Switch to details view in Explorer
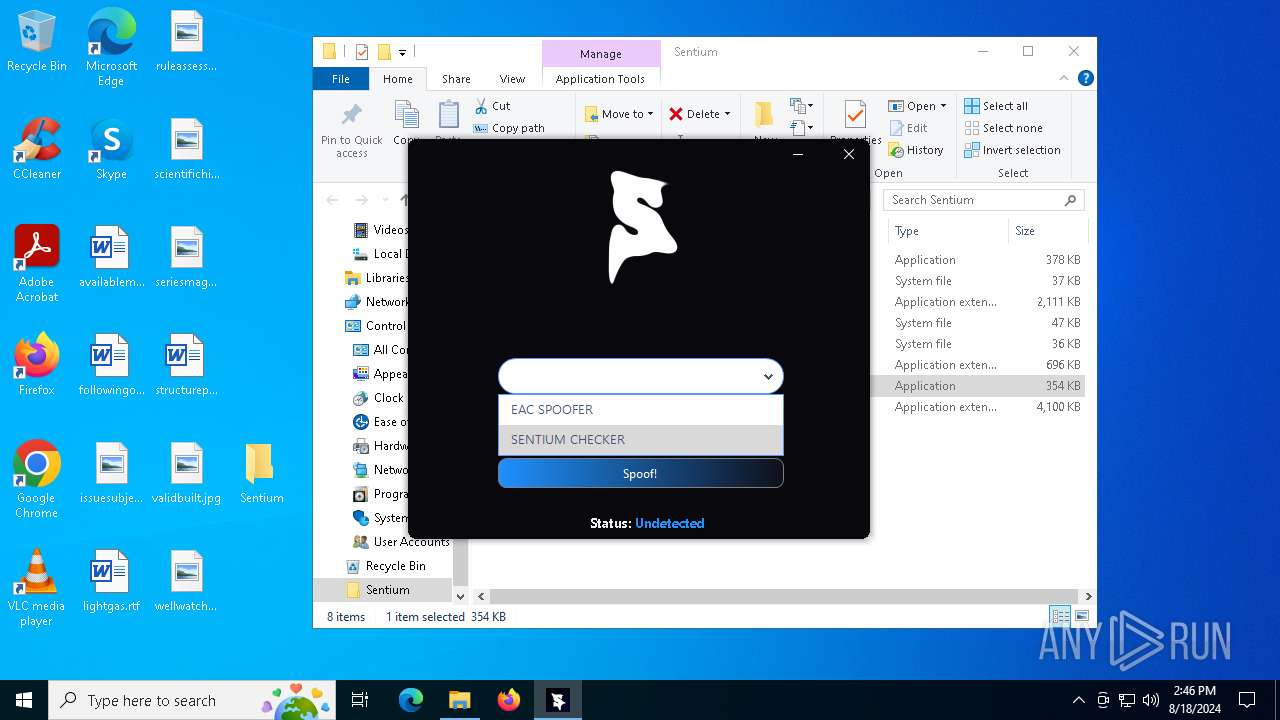The height and width of the screenshot is (720, 1280). pos(1060,617)
